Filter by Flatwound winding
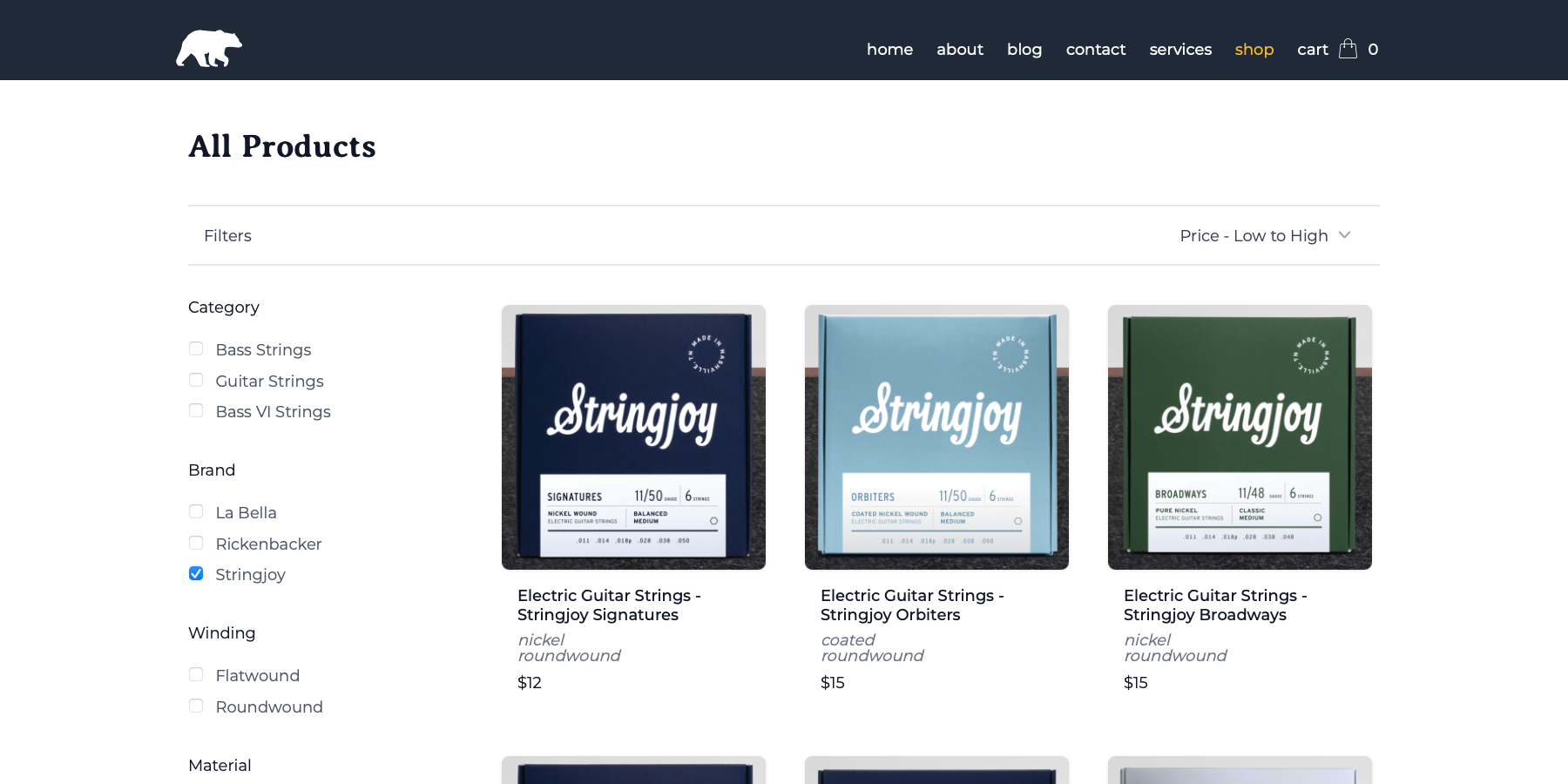The image size is (1568, 784). coord(196,674)
